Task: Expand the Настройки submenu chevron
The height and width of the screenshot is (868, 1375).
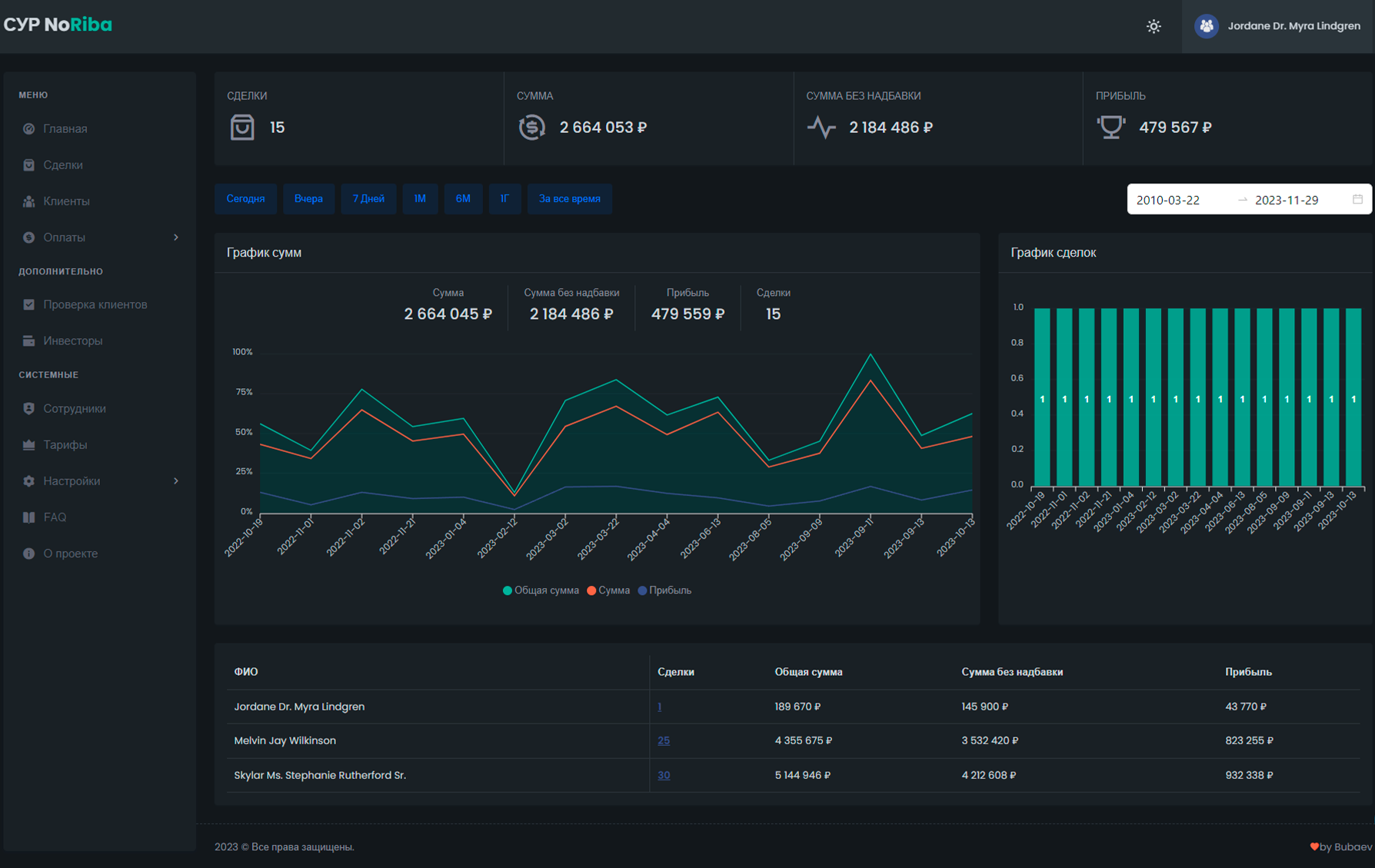Action: (176, 481)
